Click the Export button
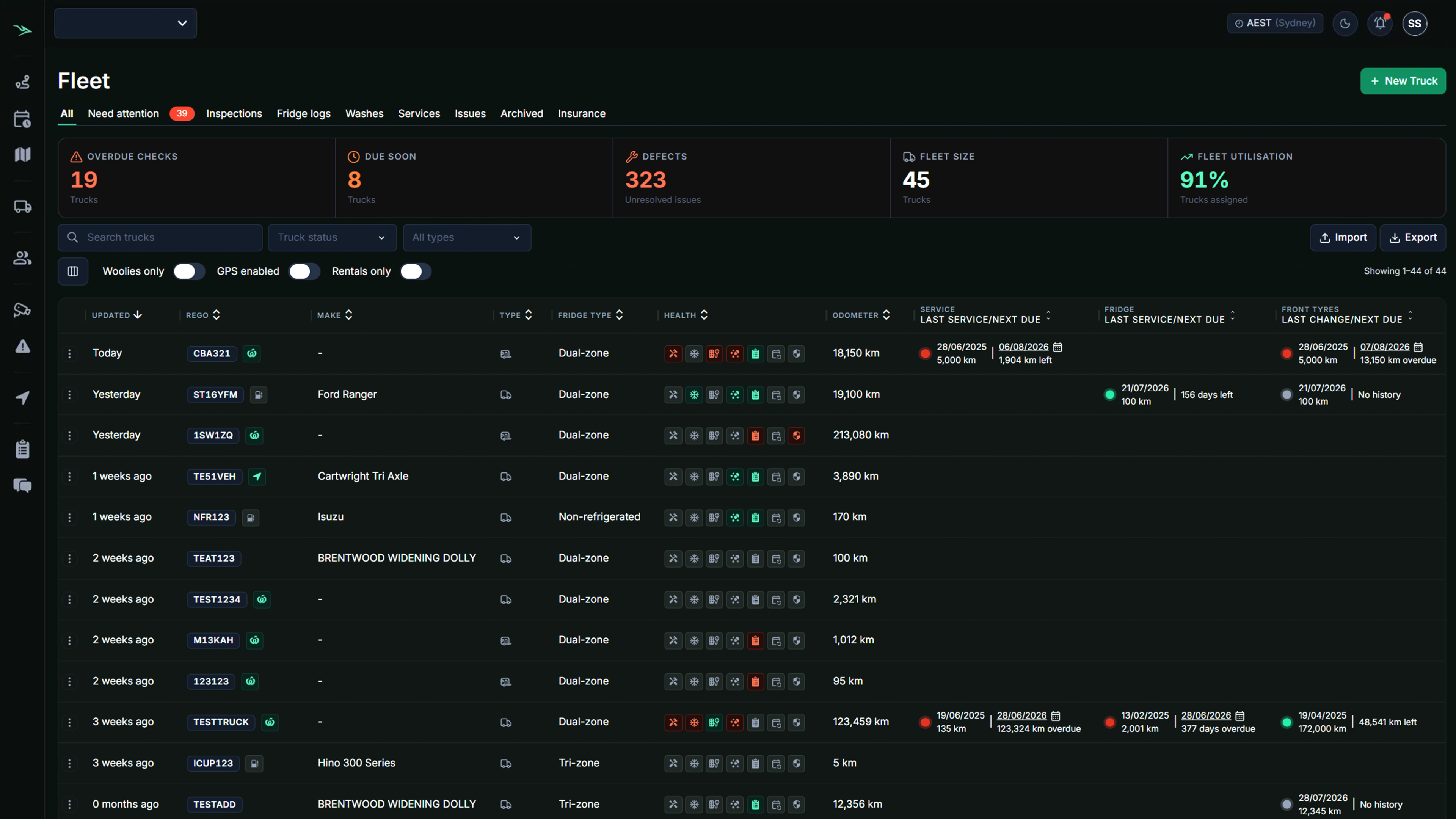 tap(1412, 237)
